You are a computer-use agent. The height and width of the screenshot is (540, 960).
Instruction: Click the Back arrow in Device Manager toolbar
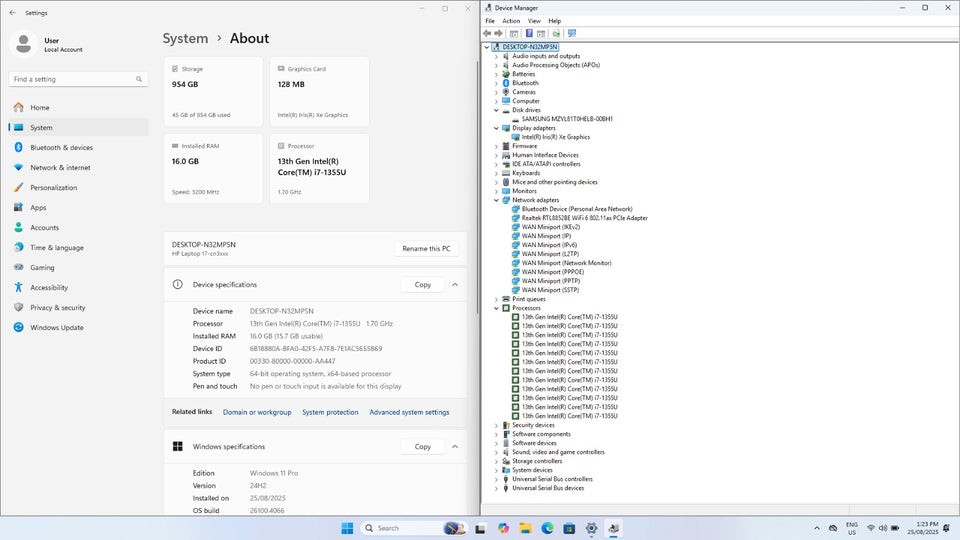pyautogui.click(x=487, y=34)
